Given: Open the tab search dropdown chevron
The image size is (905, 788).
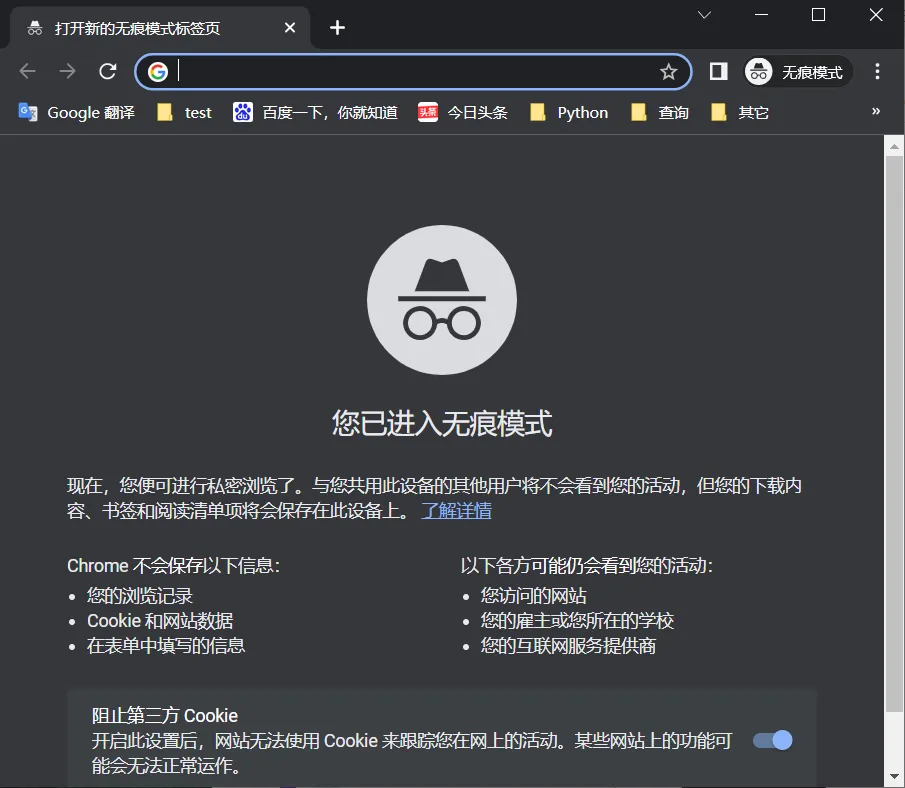Looking at the screenshot, I should coord(703,16).
